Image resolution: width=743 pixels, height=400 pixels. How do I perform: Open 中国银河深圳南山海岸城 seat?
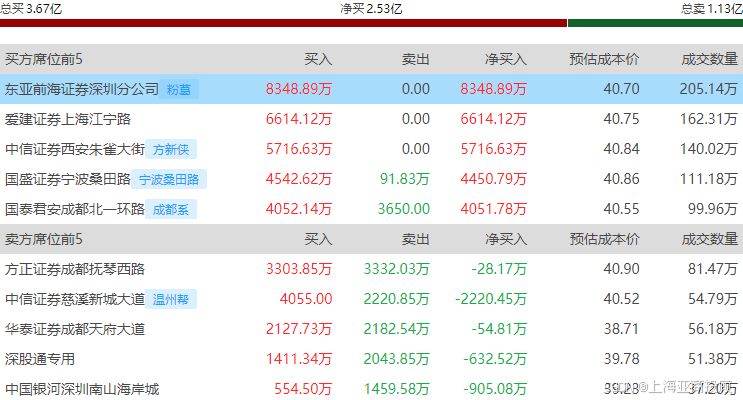(82, 389)
